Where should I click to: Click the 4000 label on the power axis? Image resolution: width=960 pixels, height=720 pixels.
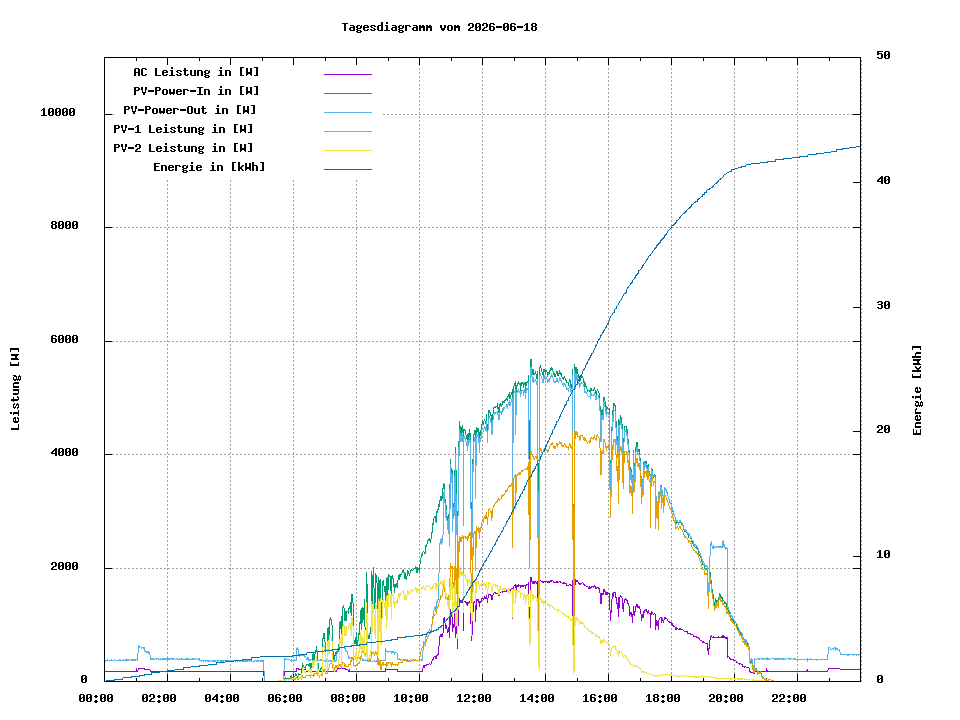[x=64, y=452]
